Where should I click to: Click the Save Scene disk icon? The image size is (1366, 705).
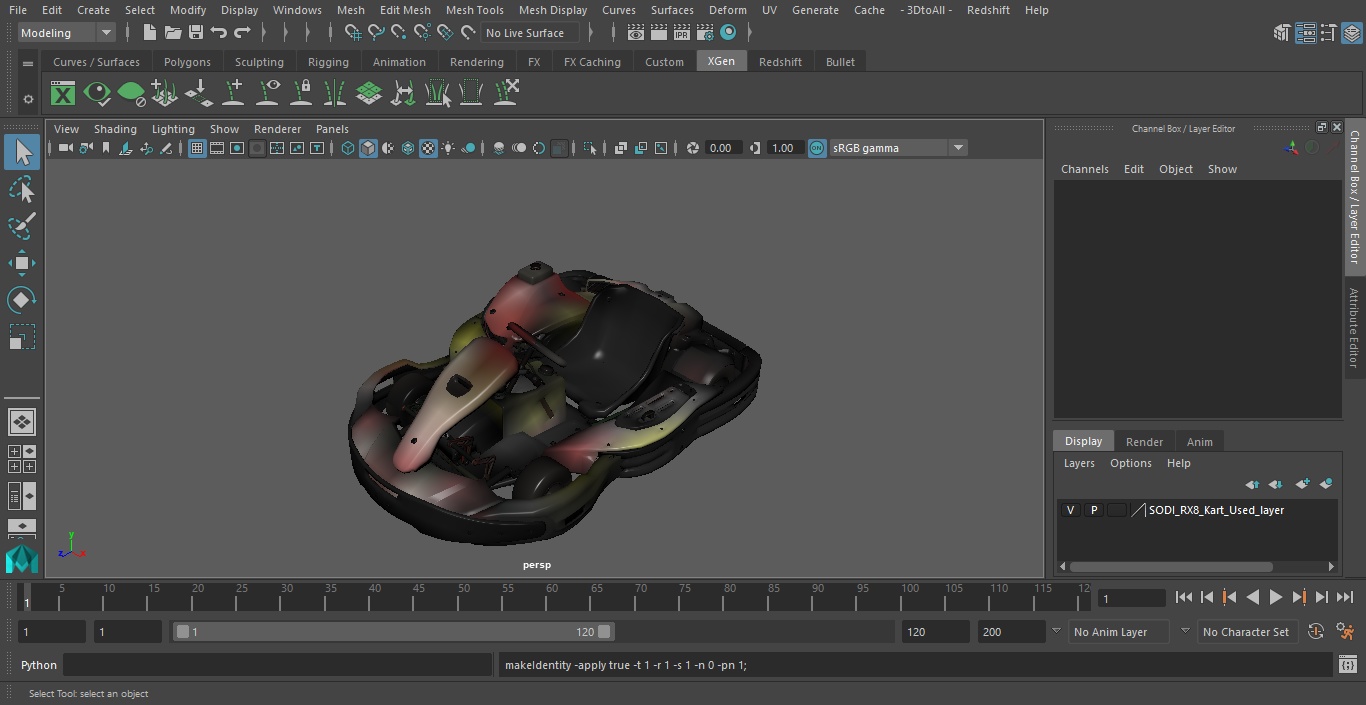[195, 33]
